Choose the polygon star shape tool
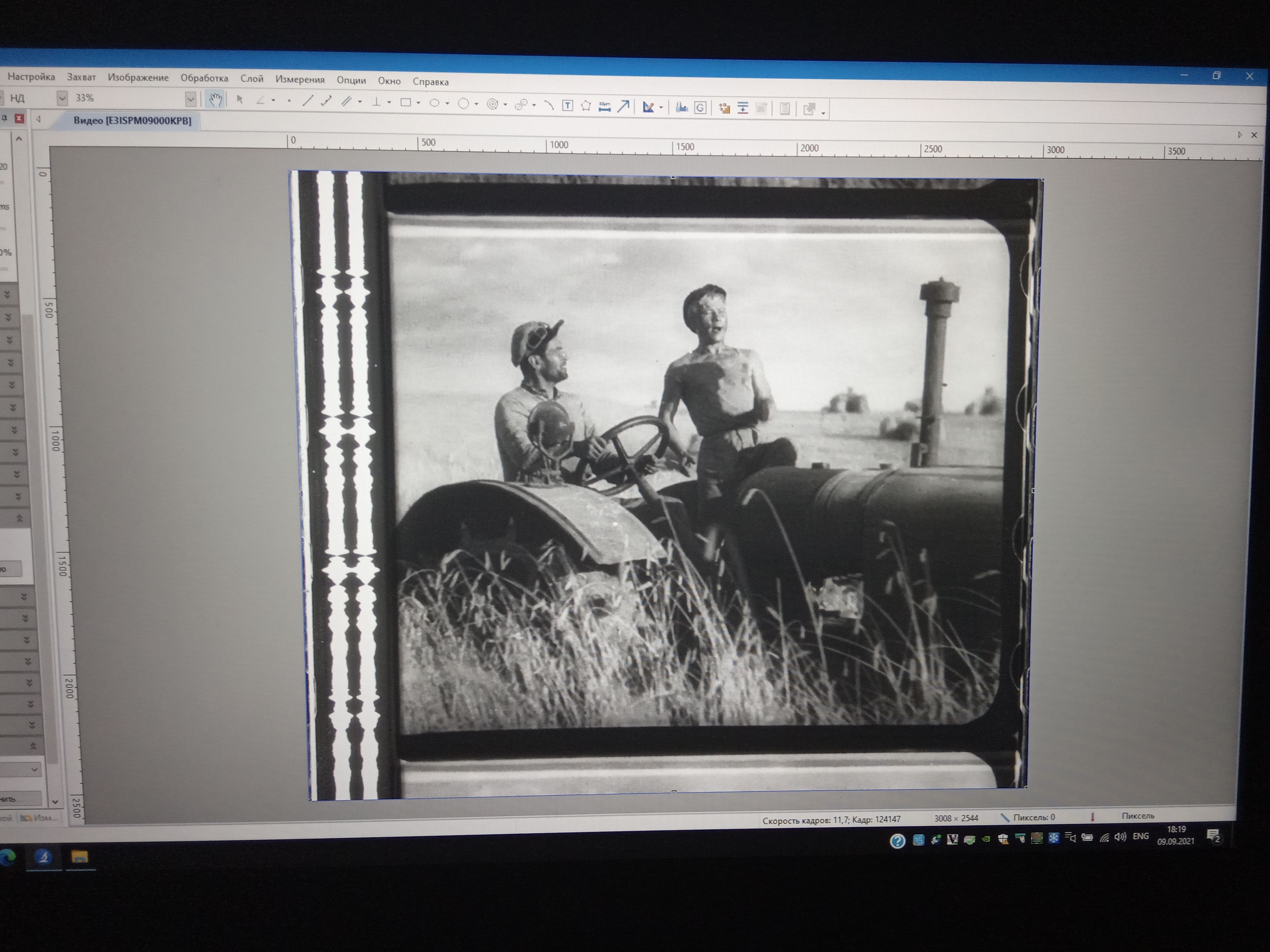 point(586,106)
